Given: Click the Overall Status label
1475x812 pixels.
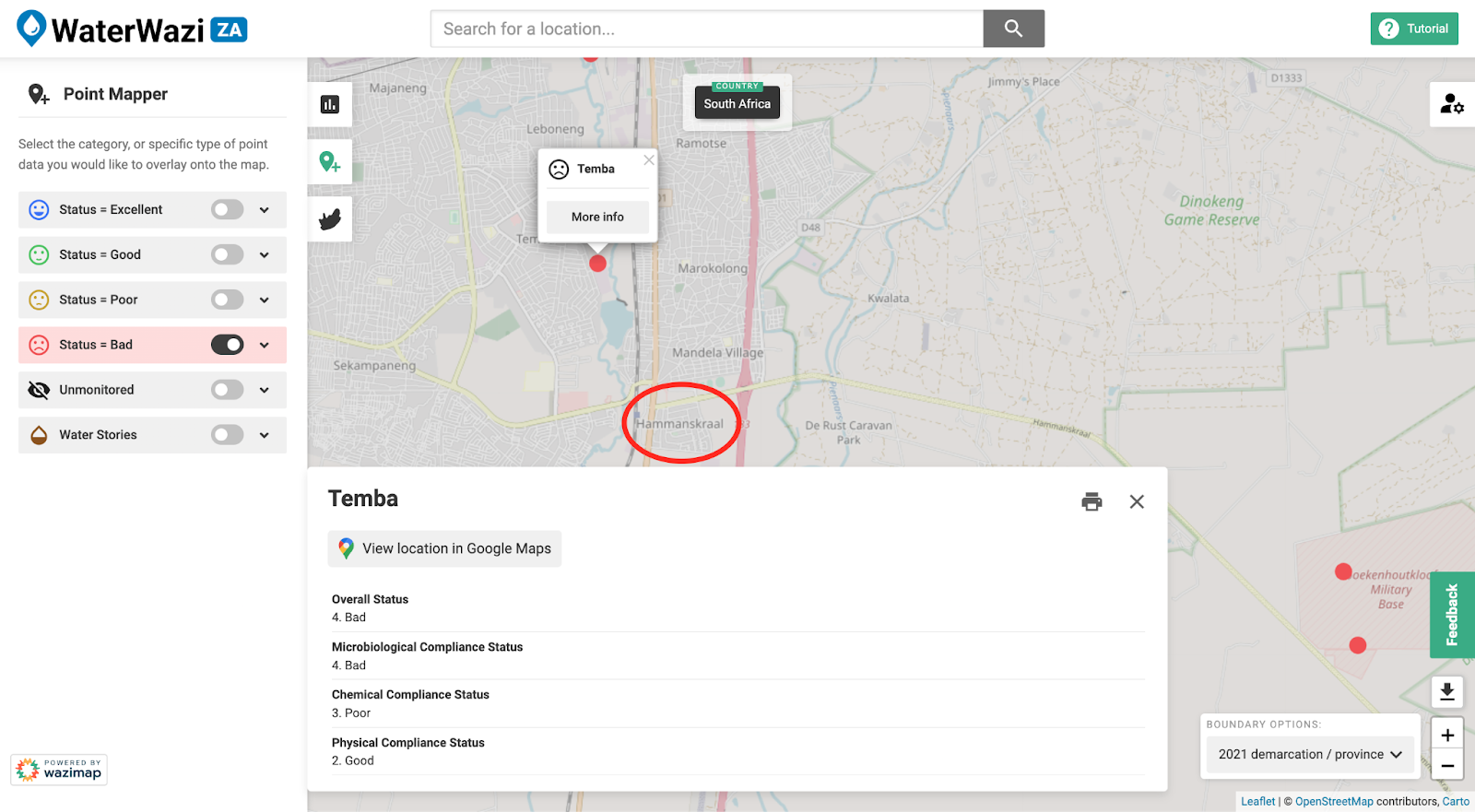Looking at the screenshot, I should (x=370, y=599).
